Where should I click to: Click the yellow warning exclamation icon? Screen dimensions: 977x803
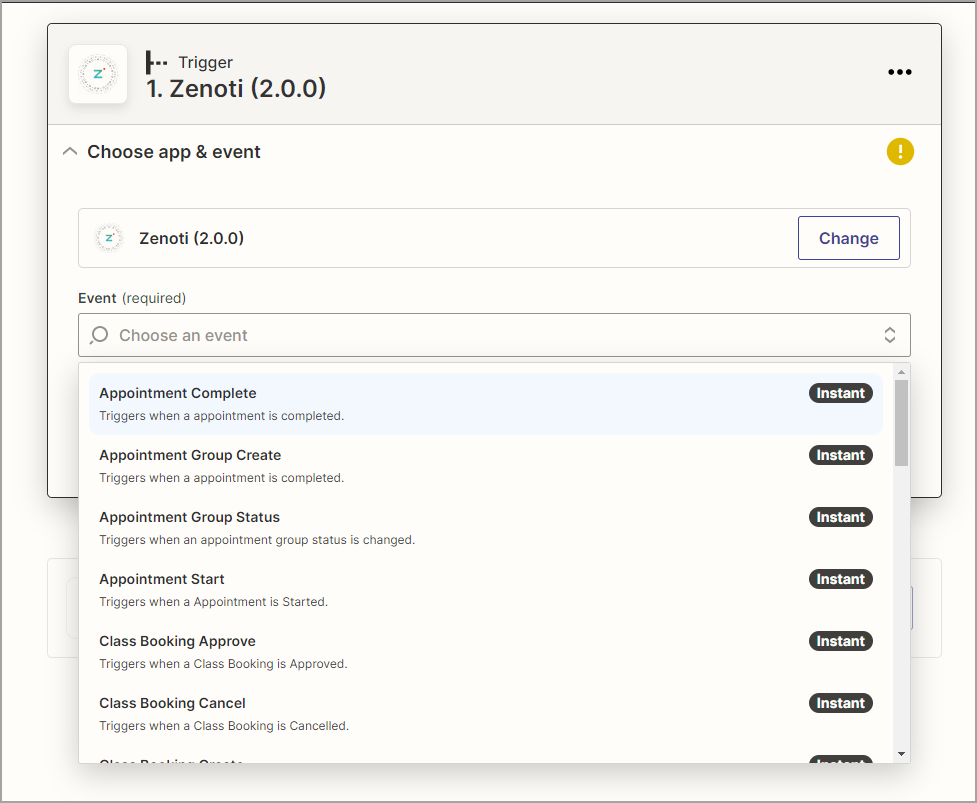(900, 151)
